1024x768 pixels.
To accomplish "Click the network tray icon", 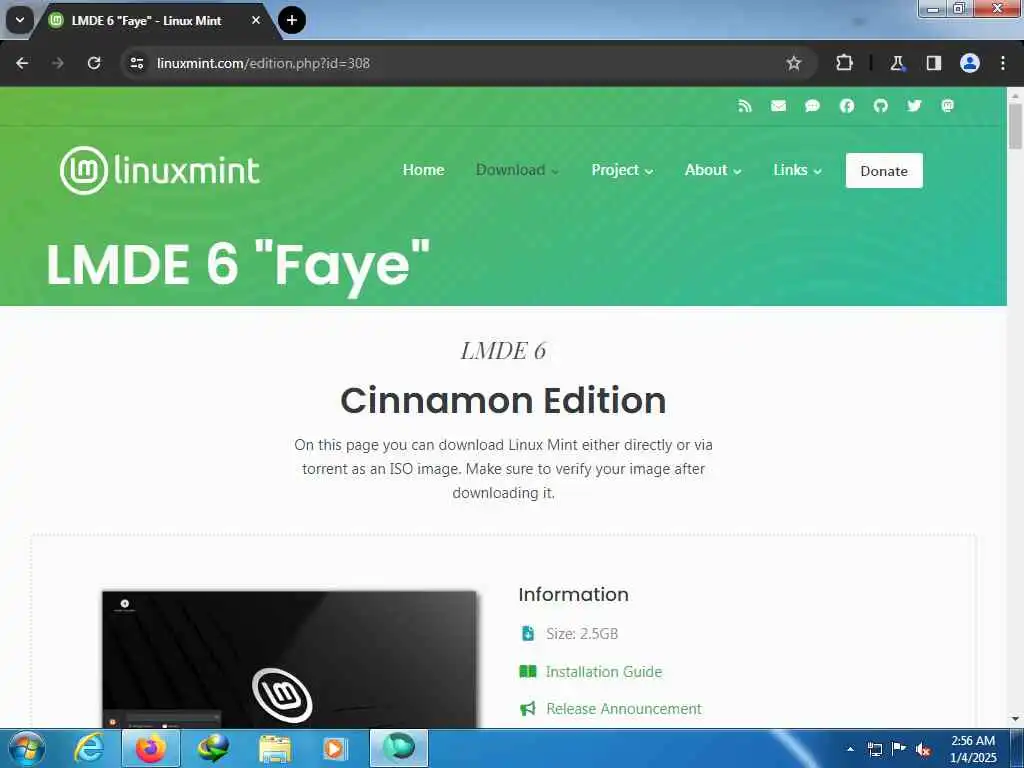I will [874, 750].
